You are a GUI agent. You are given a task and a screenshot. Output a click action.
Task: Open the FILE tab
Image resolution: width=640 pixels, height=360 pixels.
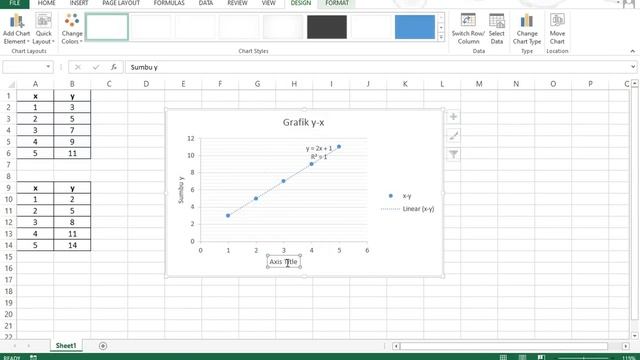point(15,3)
